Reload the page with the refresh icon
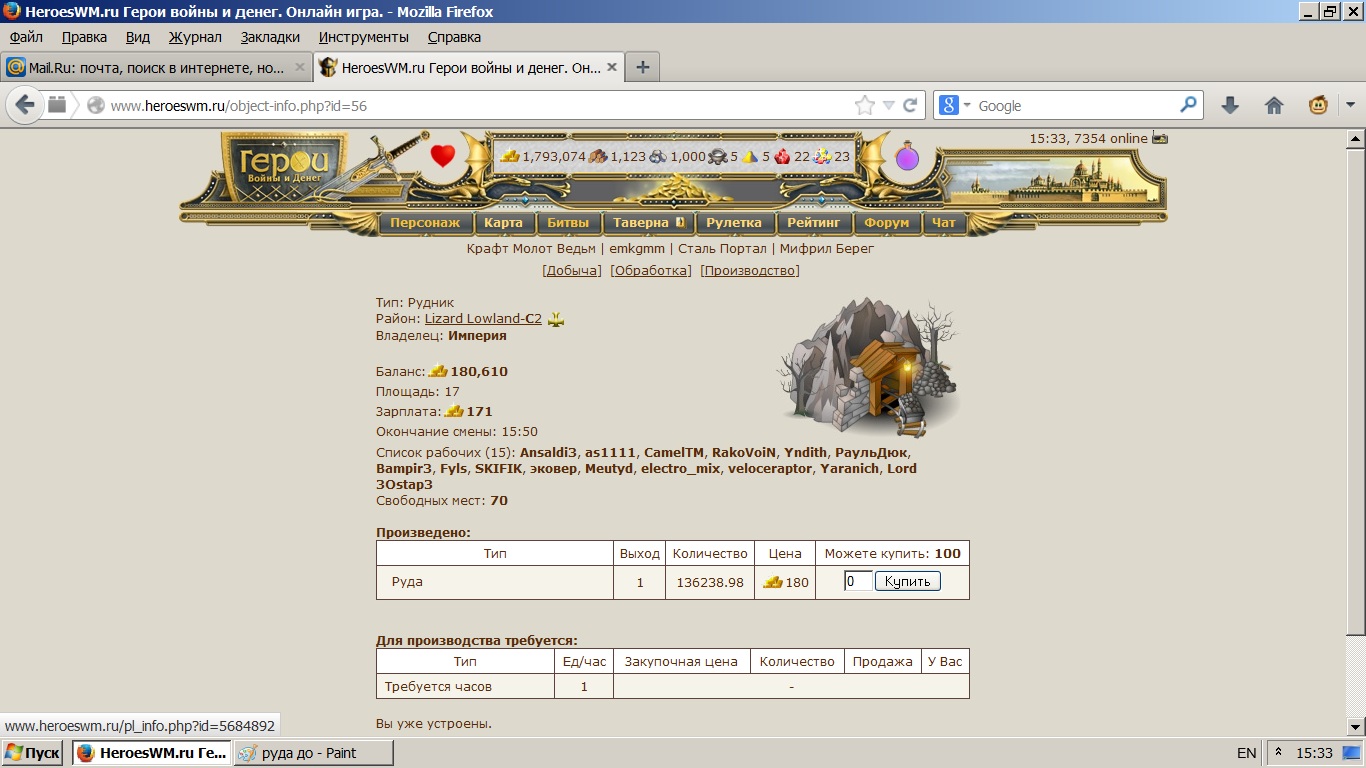Viewport: 1366px width, 768px height. coord(910,105)
